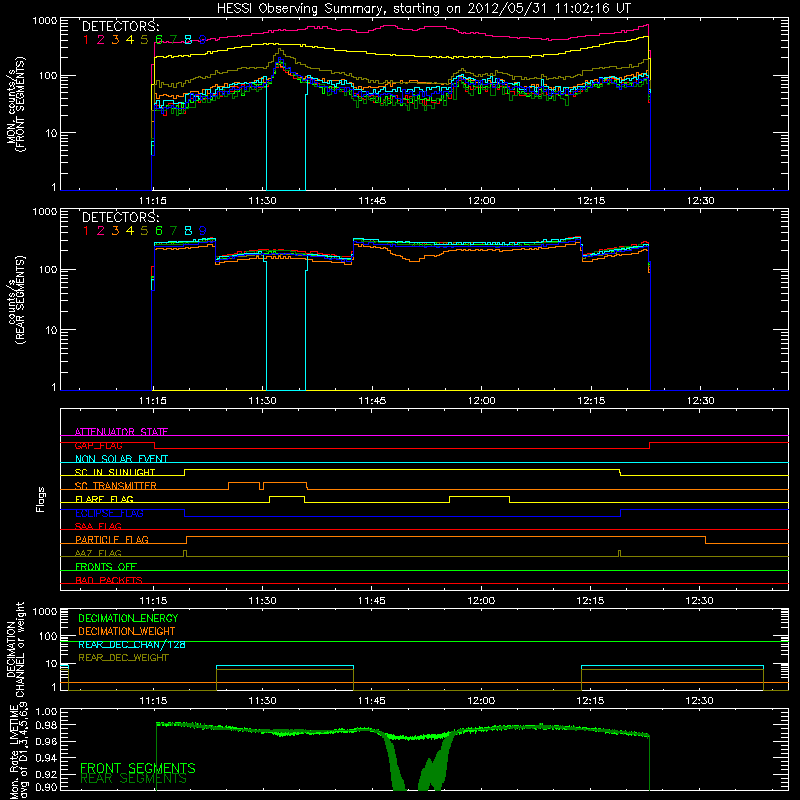Pick 0.94 on the livetime y-axis
The image size is (800, 800).
tap(47, 758)
